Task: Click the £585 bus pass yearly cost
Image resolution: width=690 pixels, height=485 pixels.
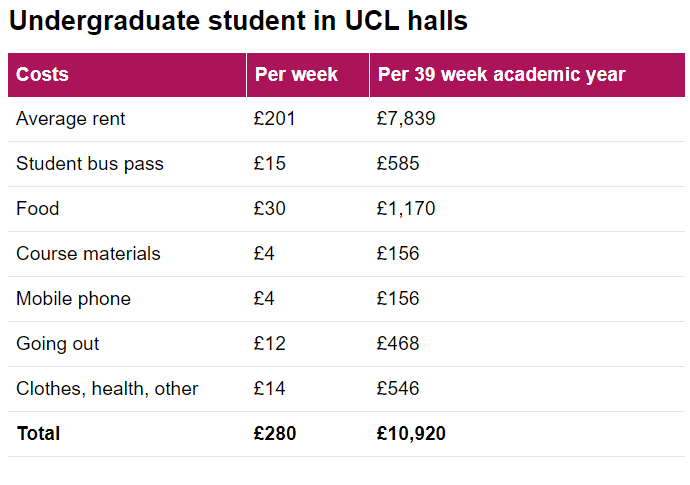Action: coord(398,164)
